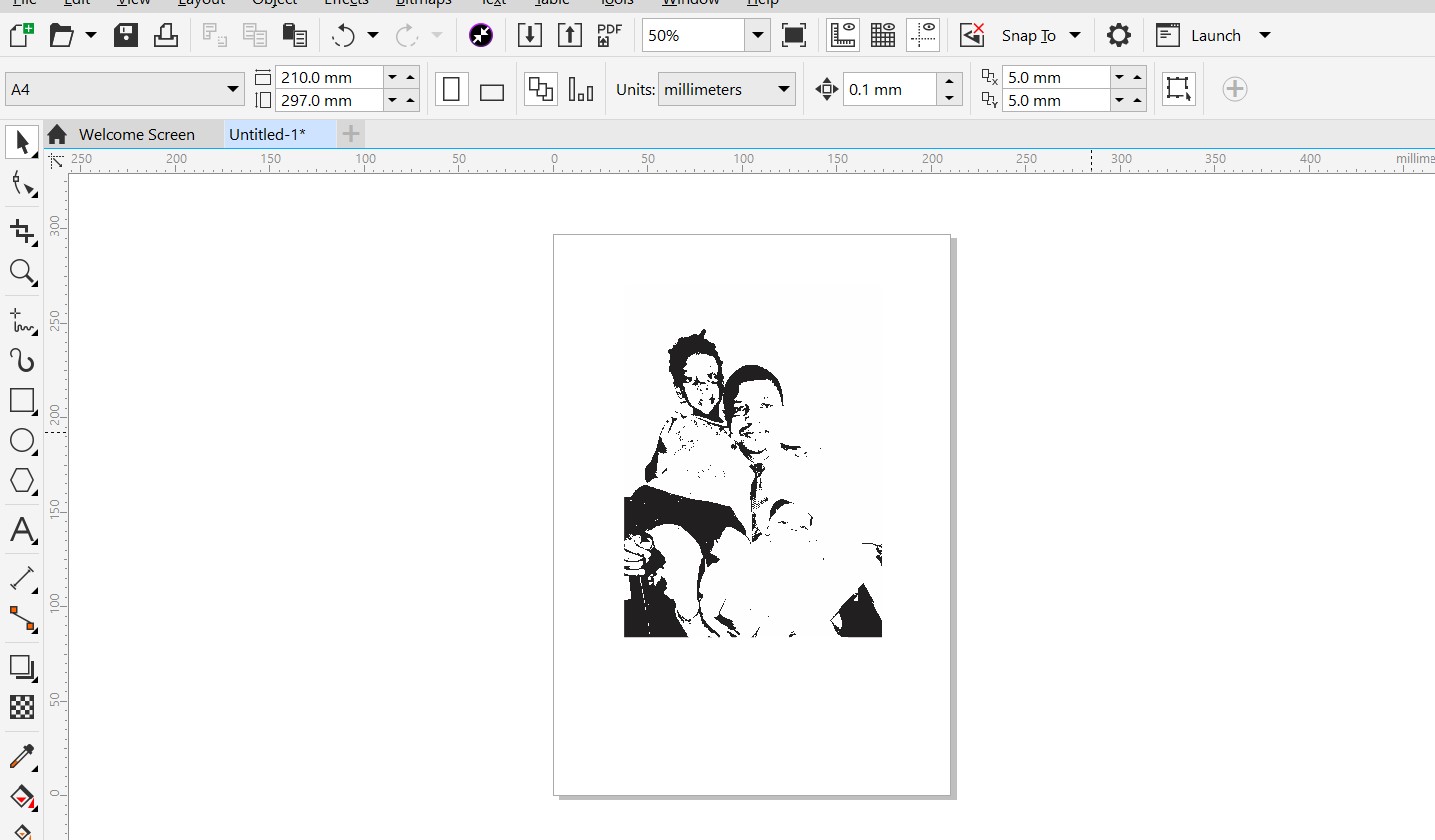Click the nudge distance 0.1 mm field
This screenshot has width=1435, height=840.
tap(890, 89)
